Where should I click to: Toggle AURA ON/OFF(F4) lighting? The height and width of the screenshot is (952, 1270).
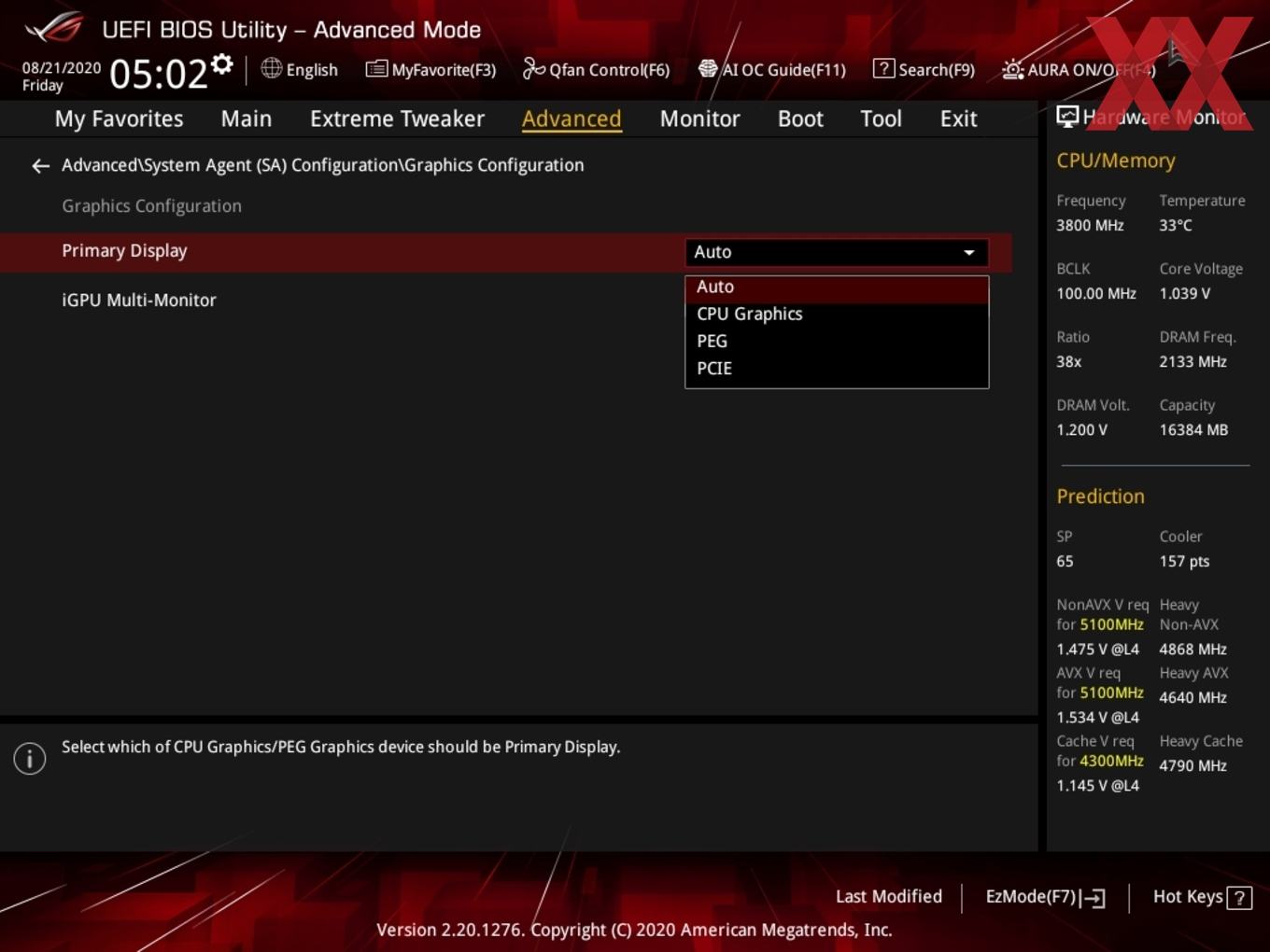(1079, 69)
